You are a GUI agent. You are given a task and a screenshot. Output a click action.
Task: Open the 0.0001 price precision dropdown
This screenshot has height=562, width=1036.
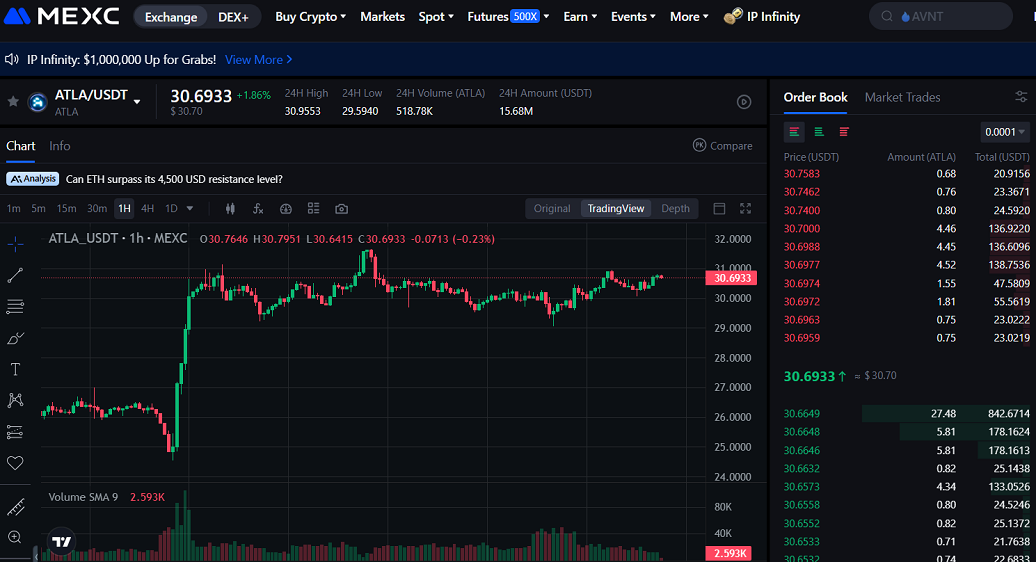(1005, 132)
